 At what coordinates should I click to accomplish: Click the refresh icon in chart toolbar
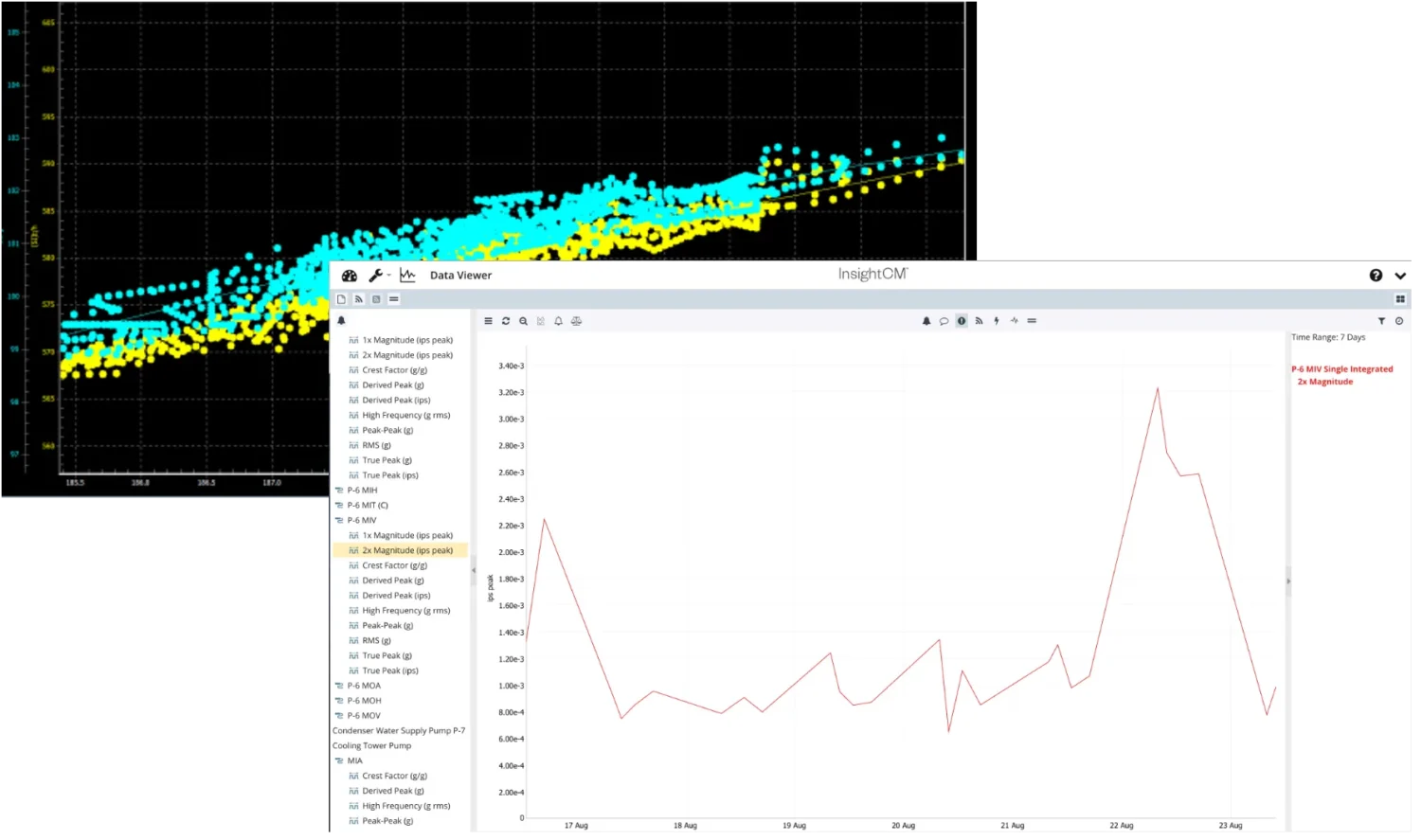tap(506, 321)
